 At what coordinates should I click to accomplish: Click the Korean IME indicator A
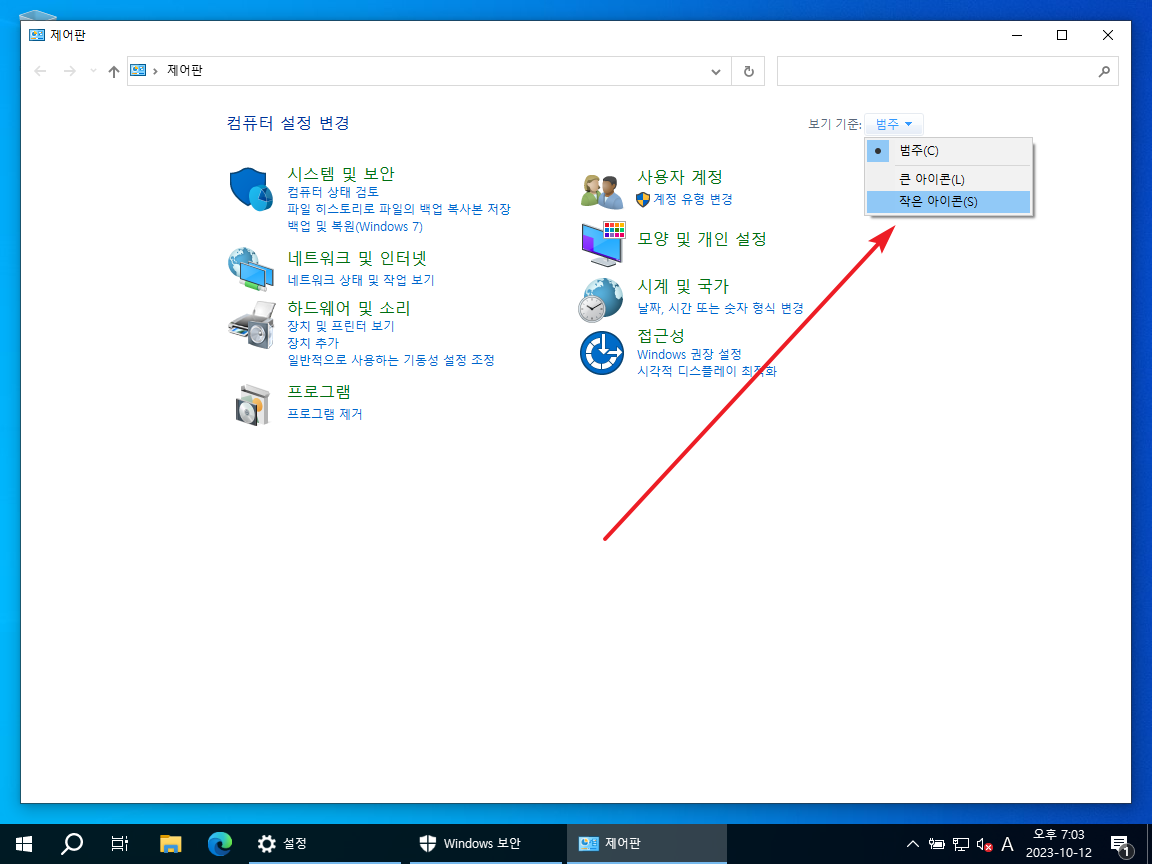point(1007,845)
